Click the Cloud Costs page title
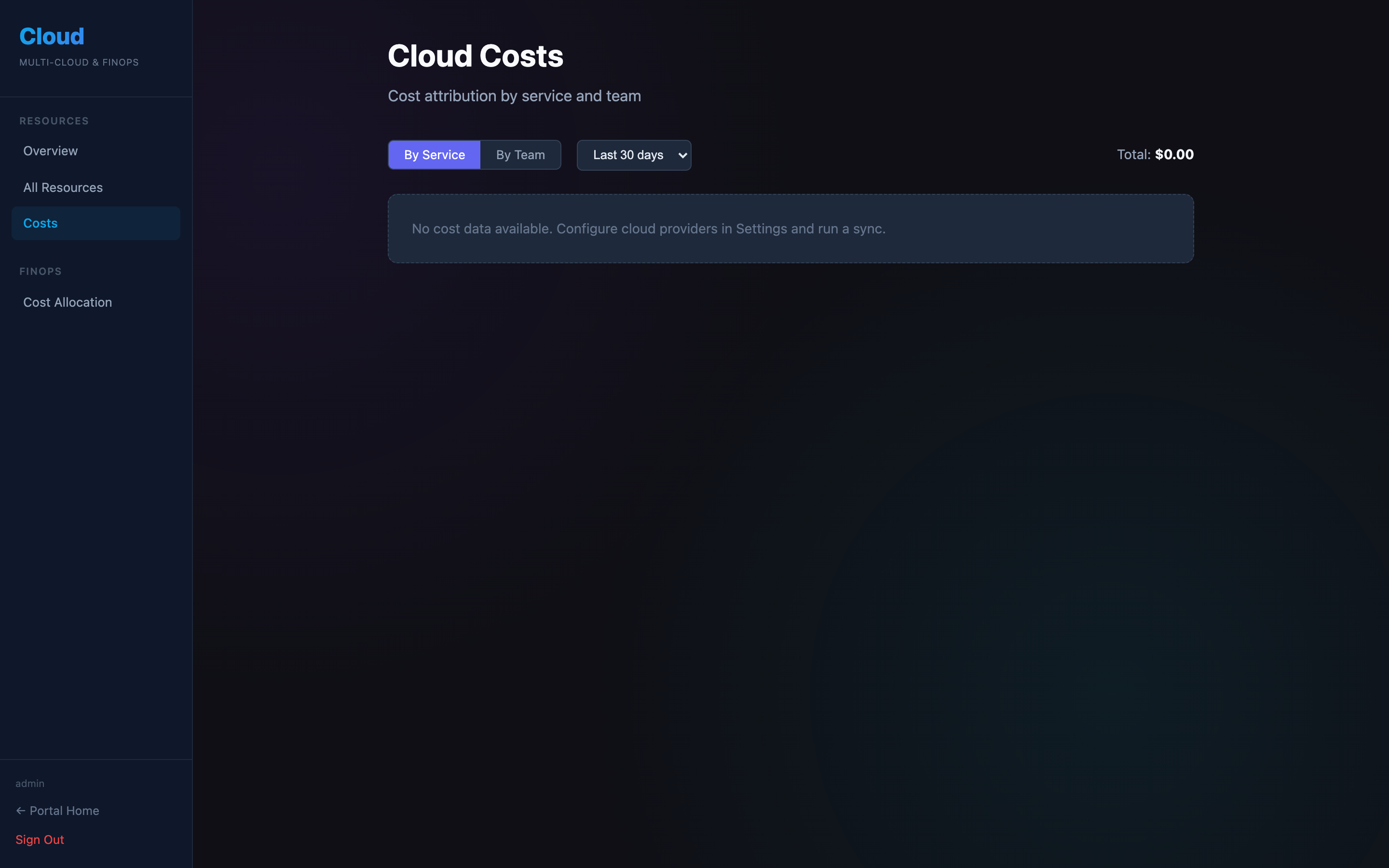1389x868 pixels. (x=475, y=55)
